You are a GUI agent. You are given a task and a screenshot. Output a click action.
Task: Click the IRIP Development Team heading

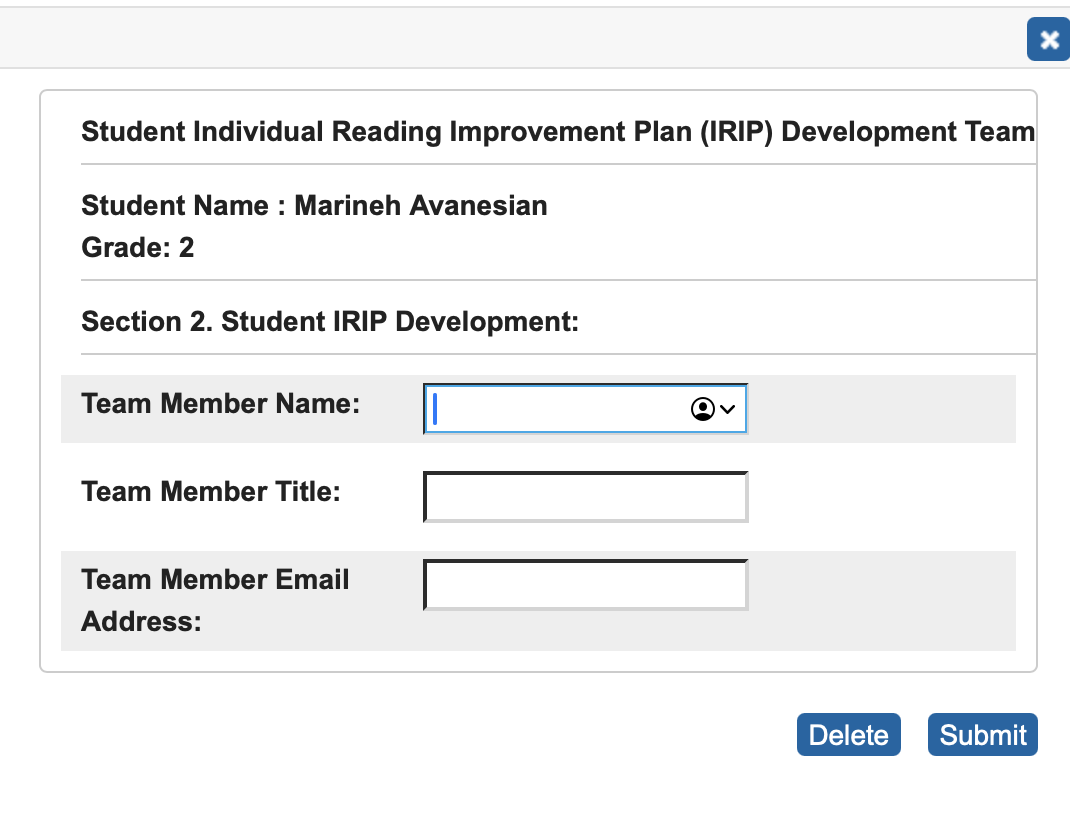pos(557,132)
